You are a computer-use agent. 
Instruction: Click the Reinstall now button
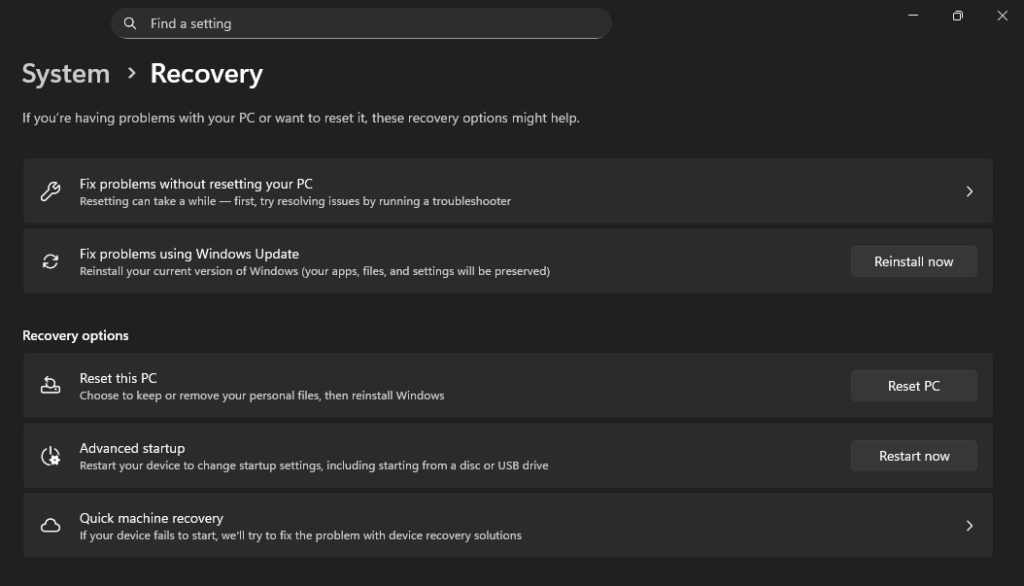913,261
